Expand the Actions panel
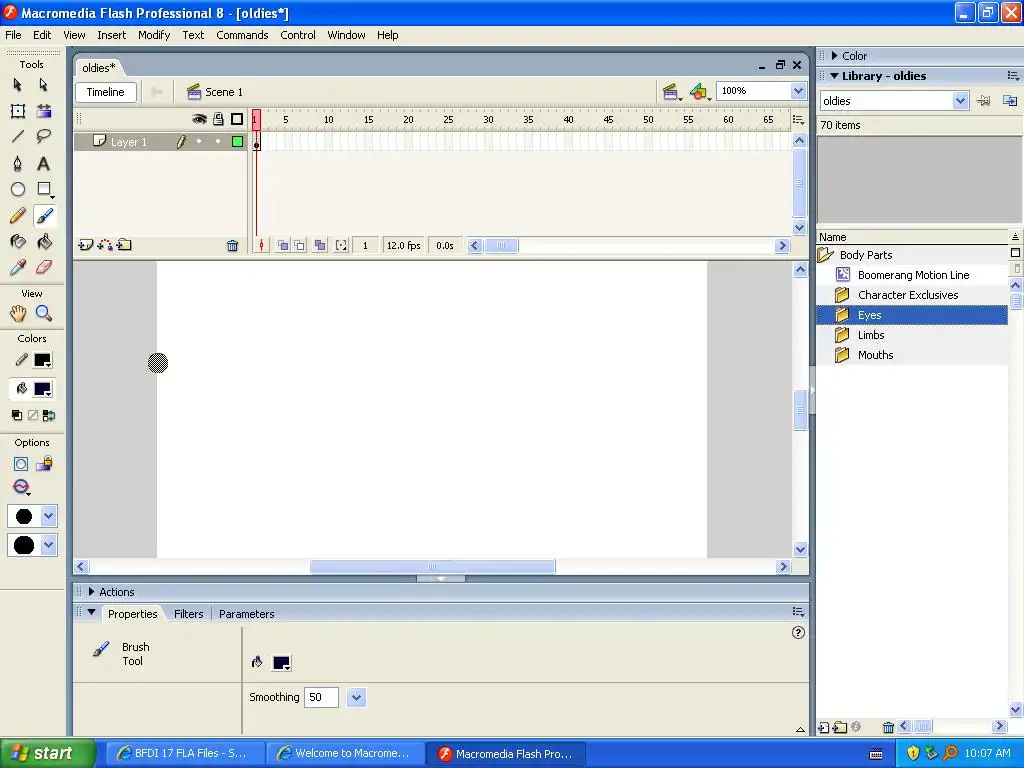 91,592
